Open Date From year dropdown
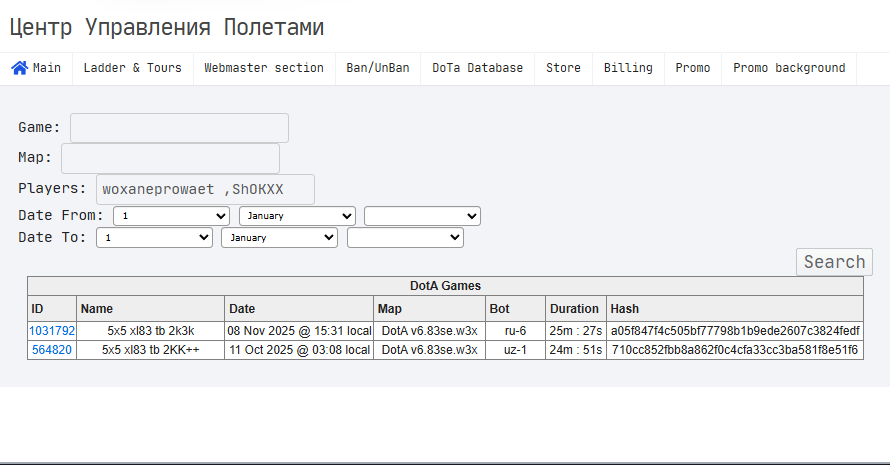This screenshot has width=890, height=465. 422,216
